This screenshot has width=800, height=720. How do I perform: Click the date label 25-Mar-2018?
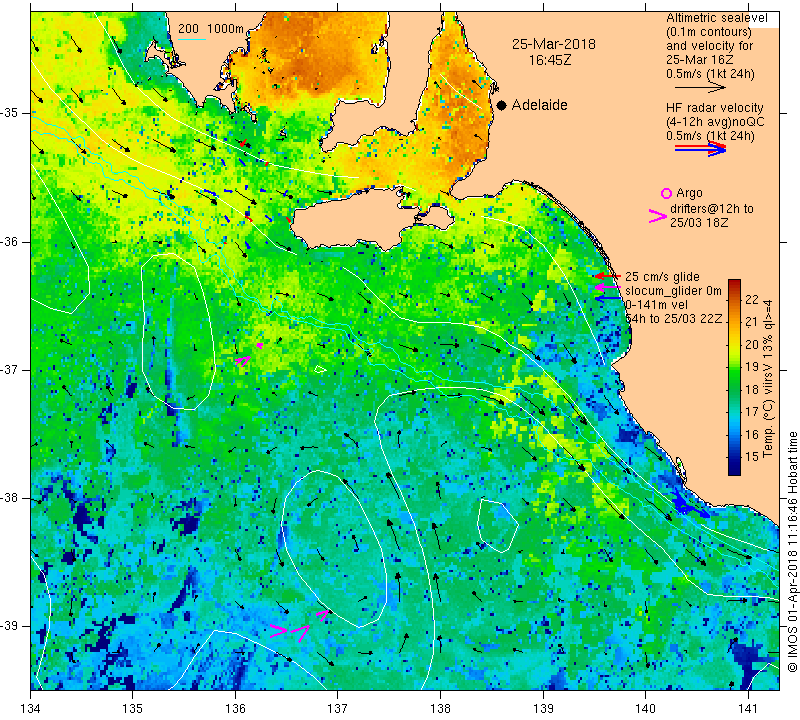pyautogui.click(x=554, y=44)
